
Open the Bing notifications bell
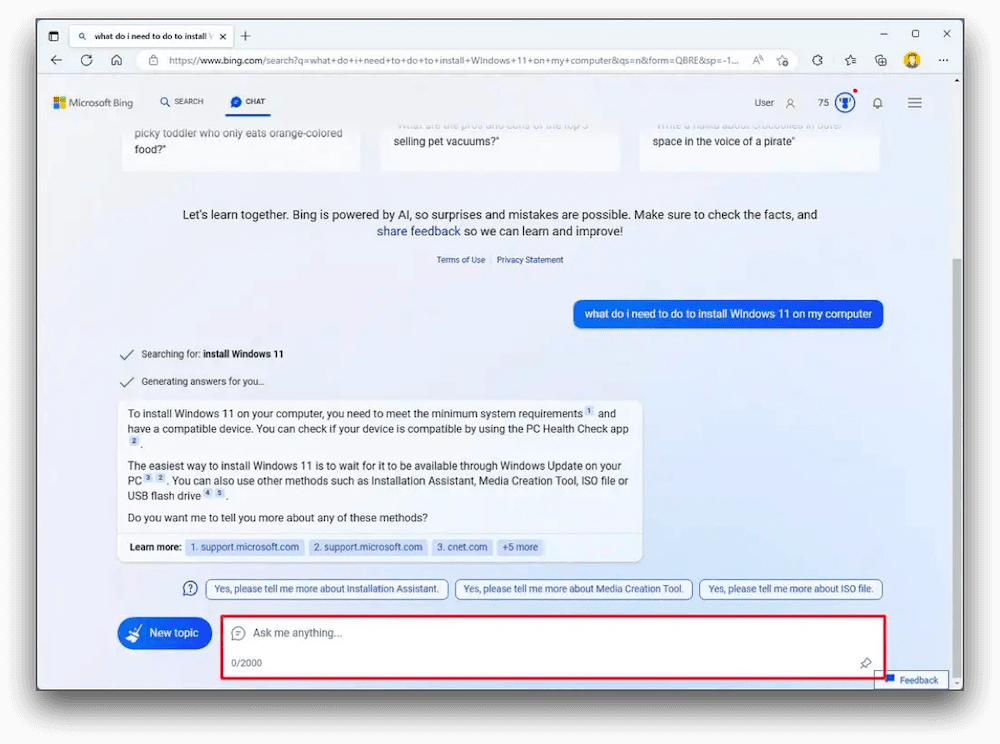point(877,103)
